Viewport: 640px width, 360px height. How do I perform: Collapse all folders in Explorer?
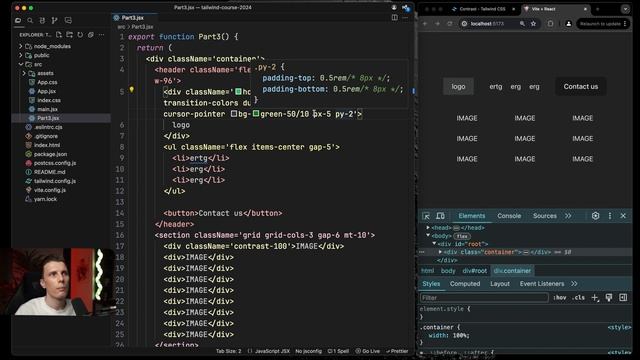pos(91,35)
